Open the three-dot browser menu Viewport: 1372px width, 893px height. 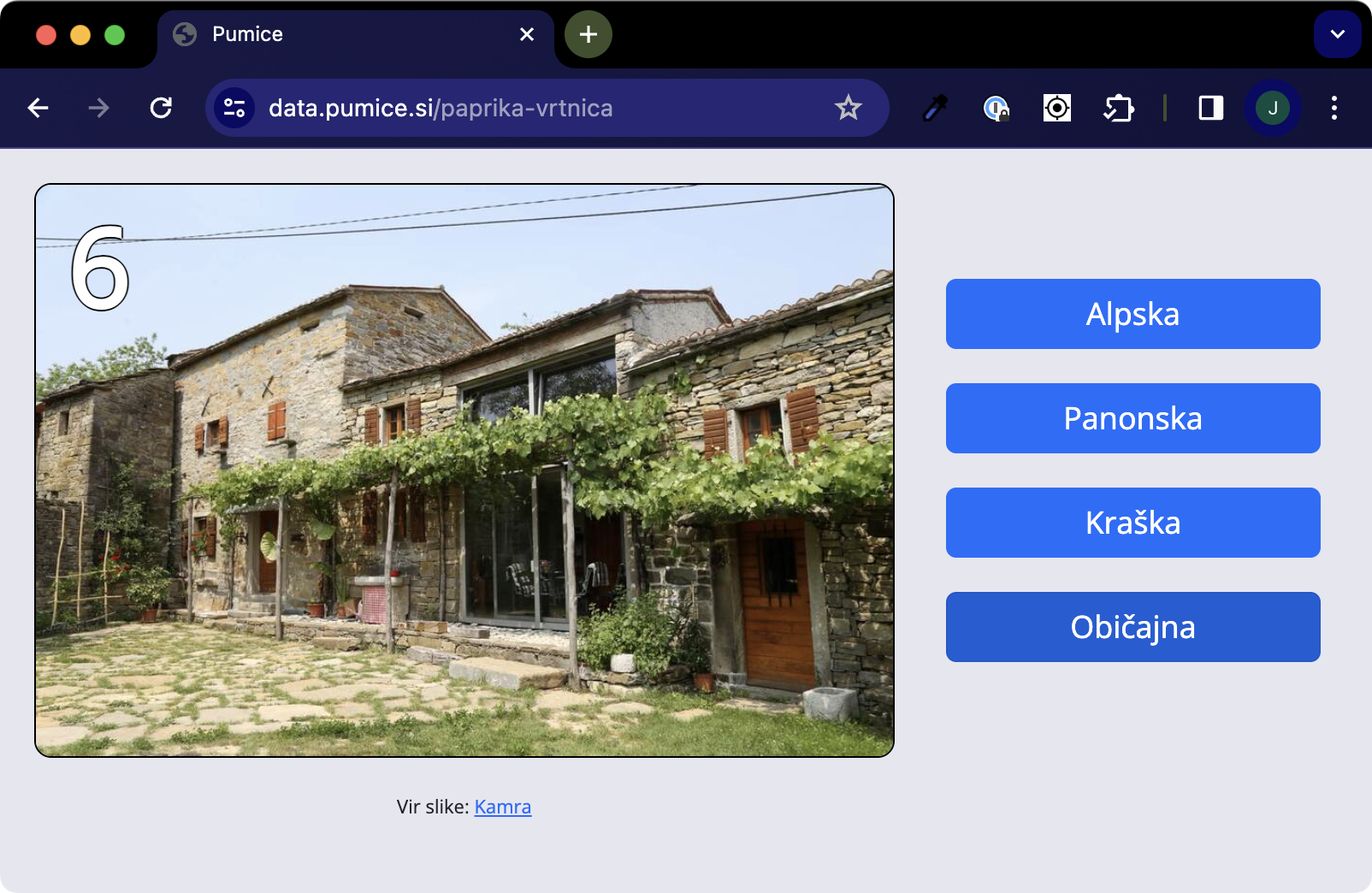[1334, 108]
